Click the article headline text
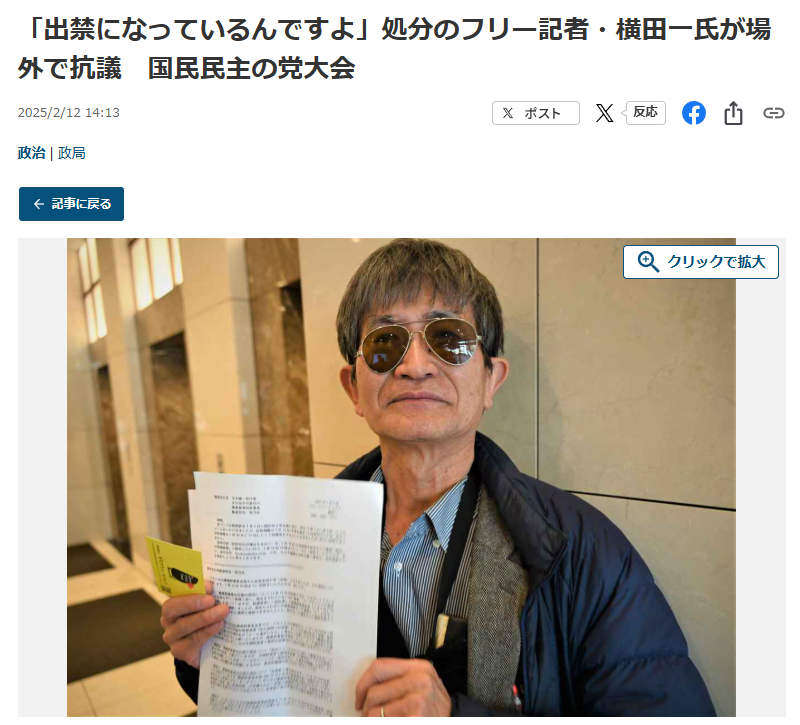Image resolution: width=800 pixels, height=725 pixels. click(x=394, y=48)
